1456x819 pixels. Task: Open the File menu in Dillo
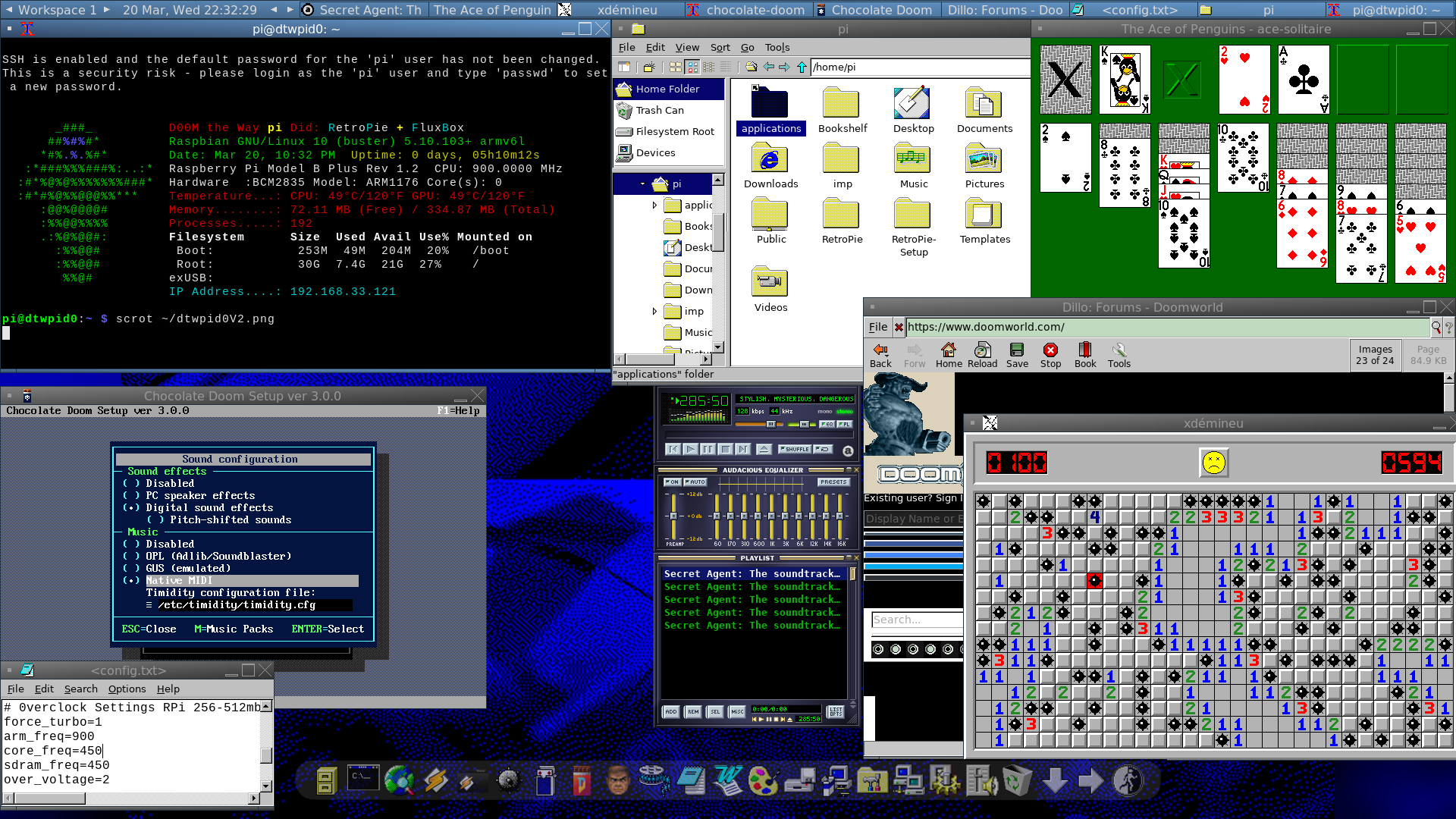(878, 327)
